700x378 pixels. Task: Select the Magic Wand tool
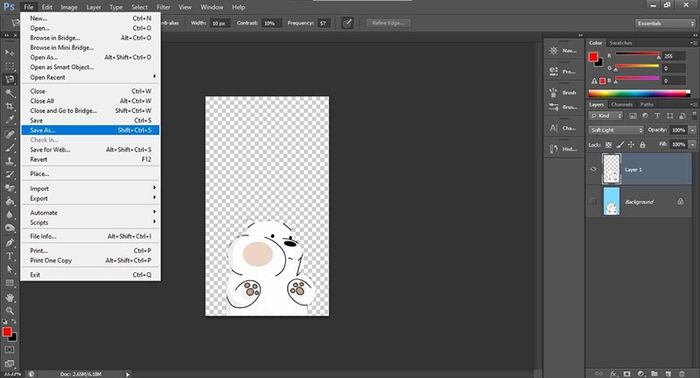pos(9,93)
